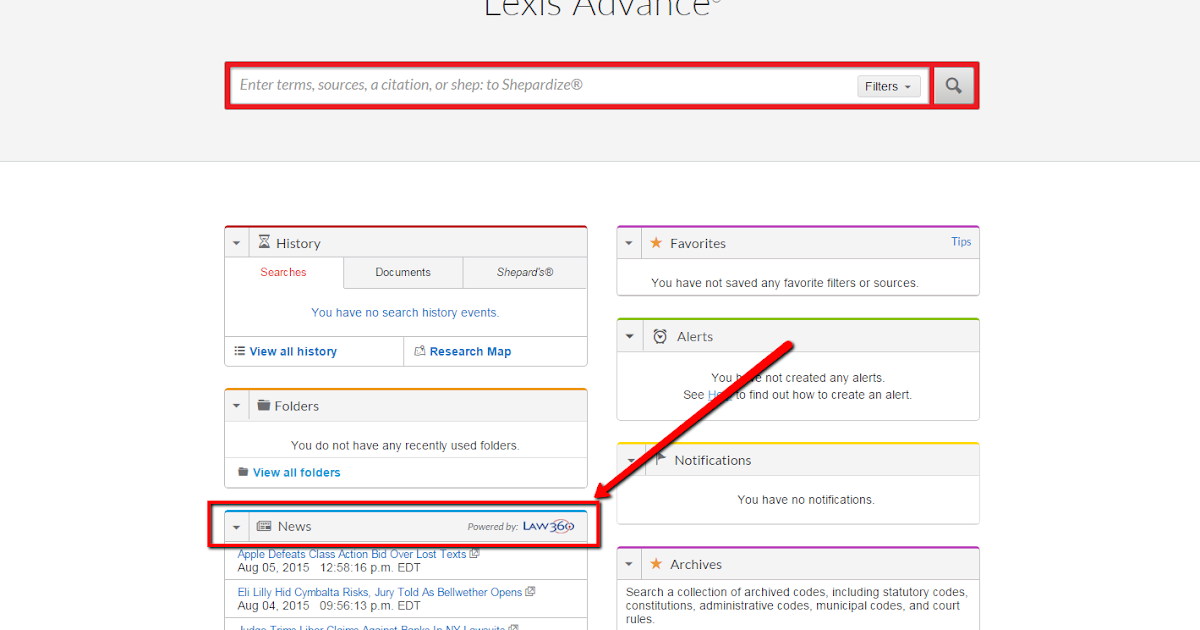1200x630 pixels.
Task: Click 'You have no search history events.' text
Action: [x=405, y=313]
